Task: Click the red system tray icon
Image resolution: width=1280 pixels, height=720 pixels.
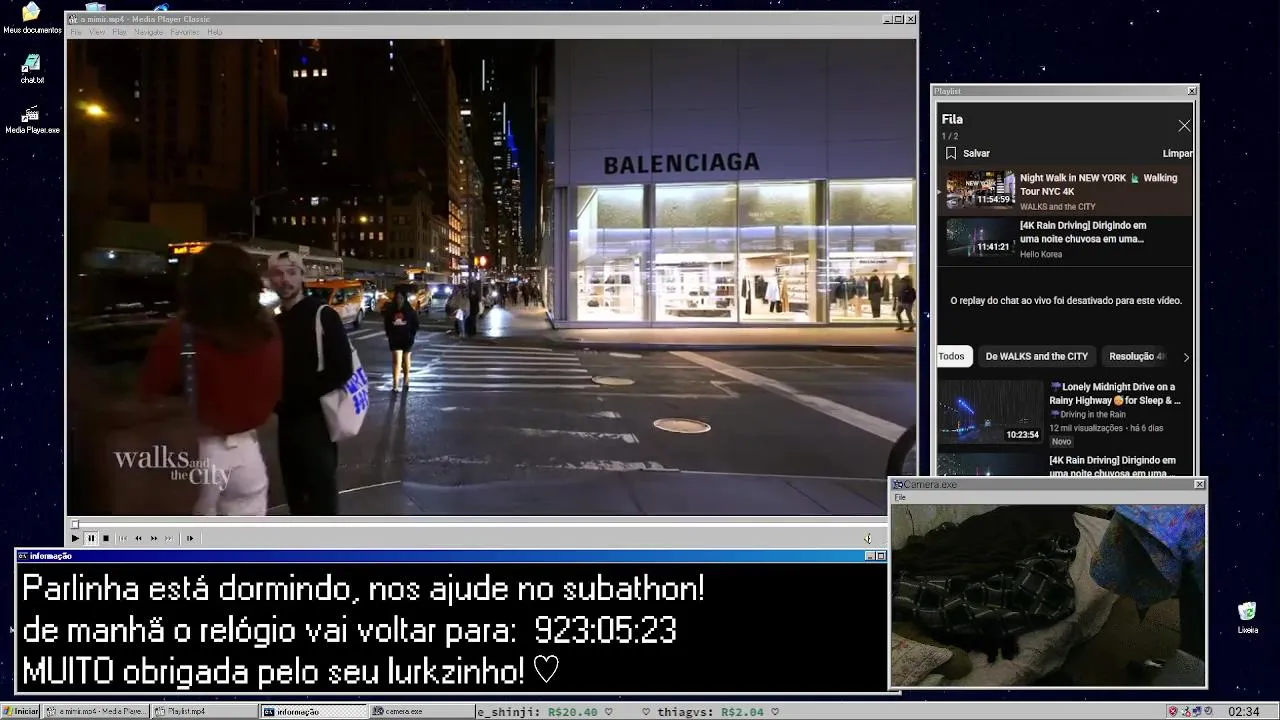Action: tap(1173, 711)
